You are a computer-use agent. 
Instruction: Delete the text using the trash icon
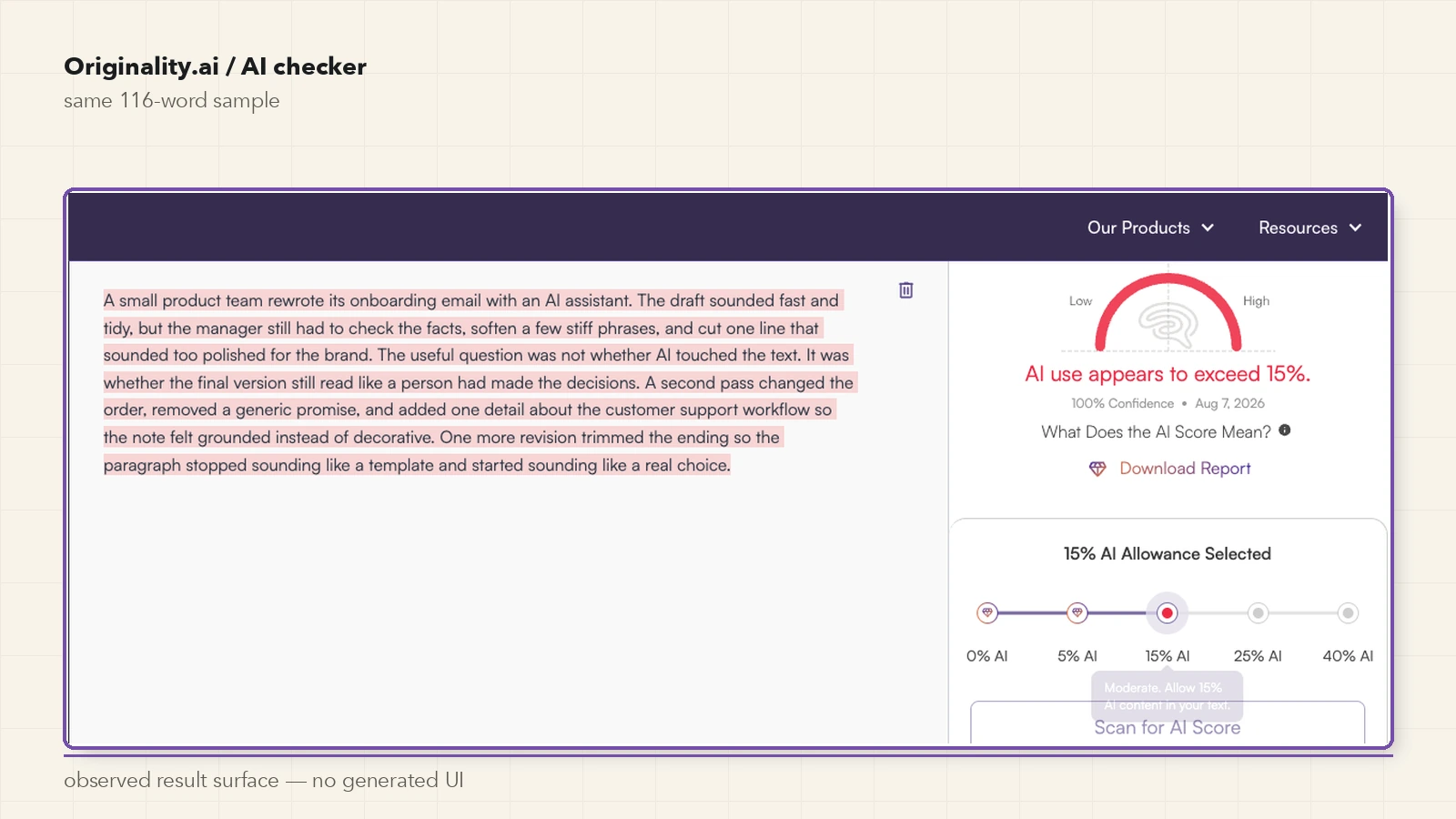click(906, 290)
